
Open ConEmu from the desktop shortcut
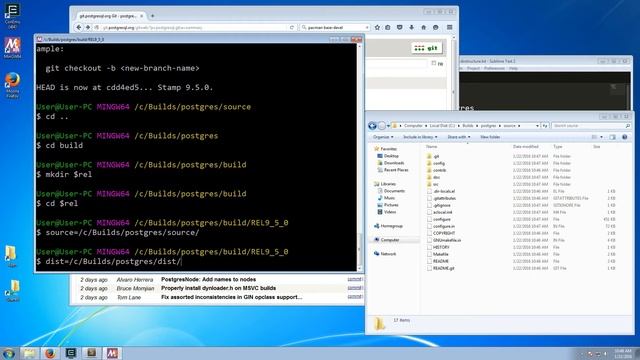[12, 16]
